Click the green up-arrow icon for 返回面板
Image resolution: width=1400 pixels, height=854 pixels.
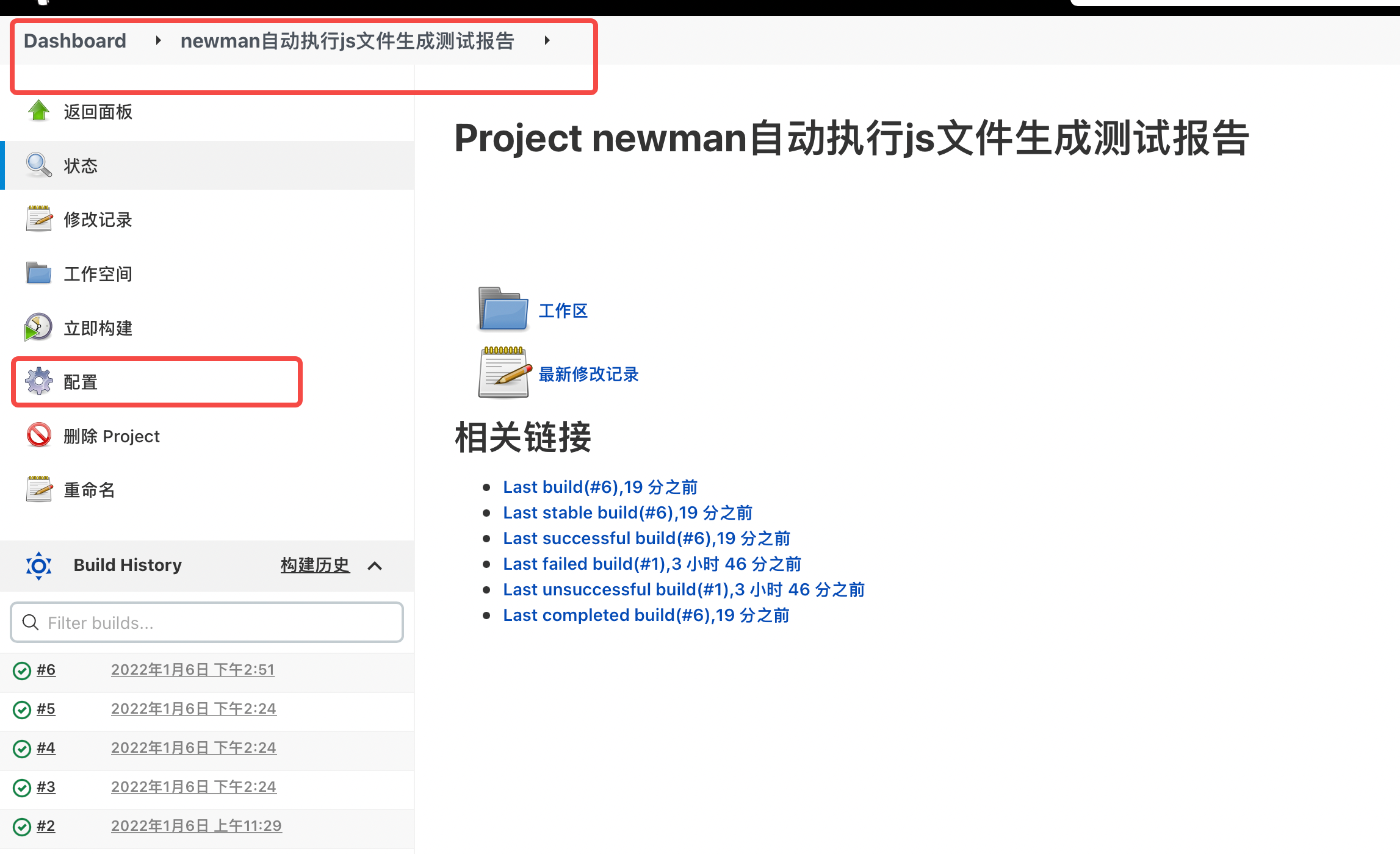click(x=38, y=111)
